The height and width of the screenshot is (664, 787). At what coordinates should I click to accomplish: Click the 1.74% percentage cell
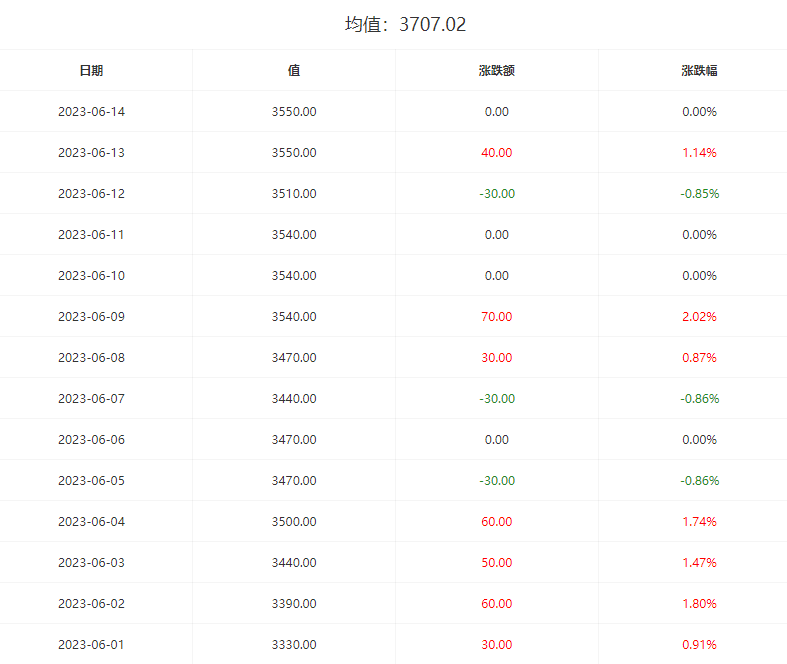pos(699,522)
